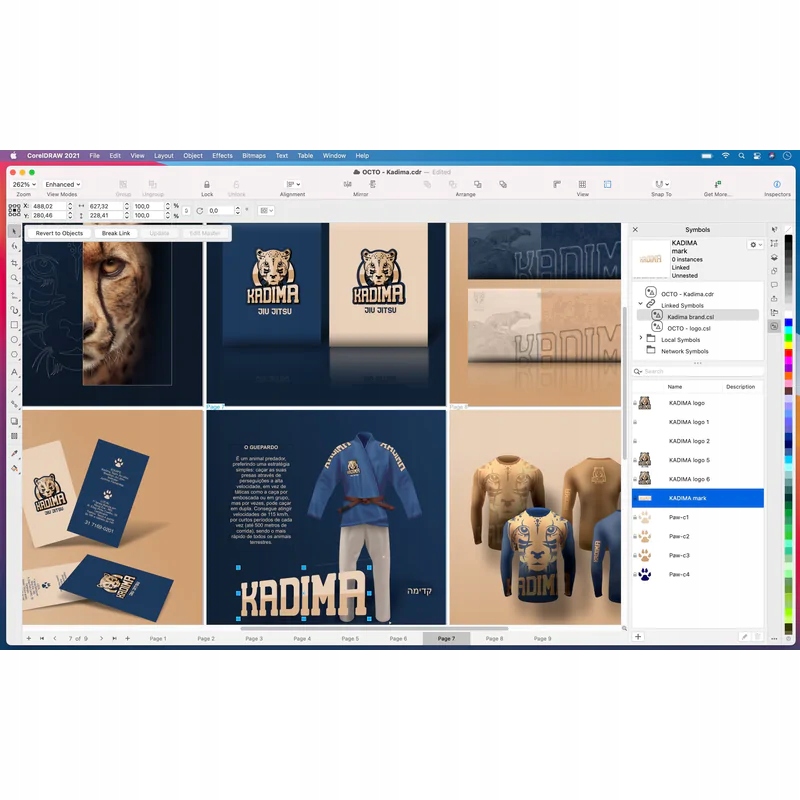Click the symbol Search field
800x800 pixels.
(698, 371)
